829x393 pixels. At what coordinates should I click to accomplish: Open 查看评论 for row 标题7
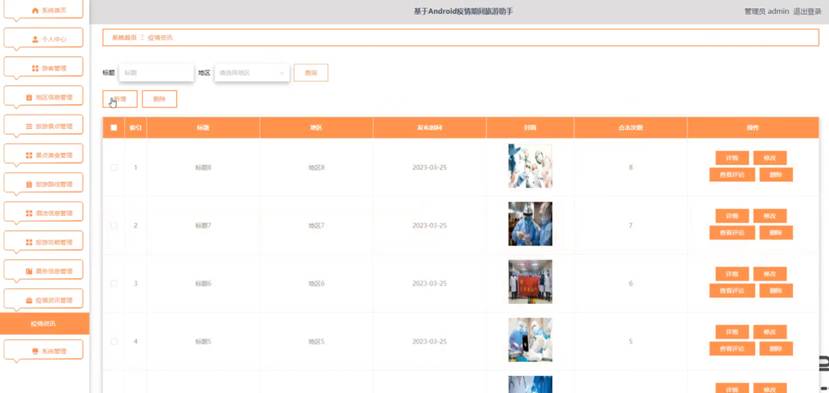[732, 233]
